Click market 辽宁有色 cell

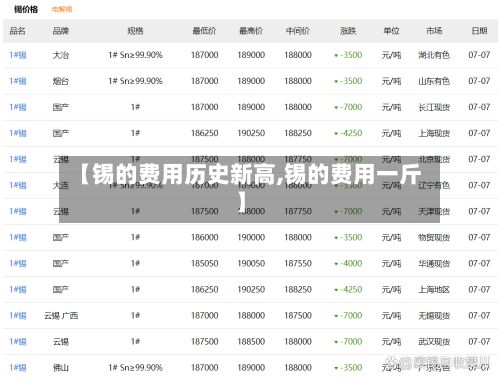tap(434, 185)
